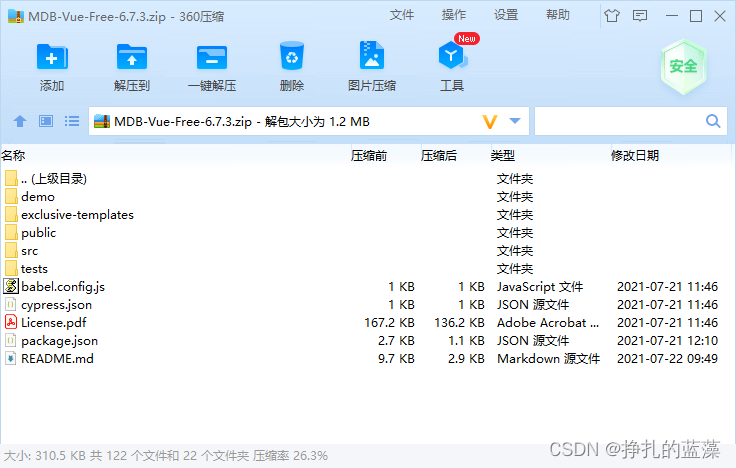Click the JavaScript 文件 type cell
Viewport: 736px width, 468px height.
[x=540, y=286]
